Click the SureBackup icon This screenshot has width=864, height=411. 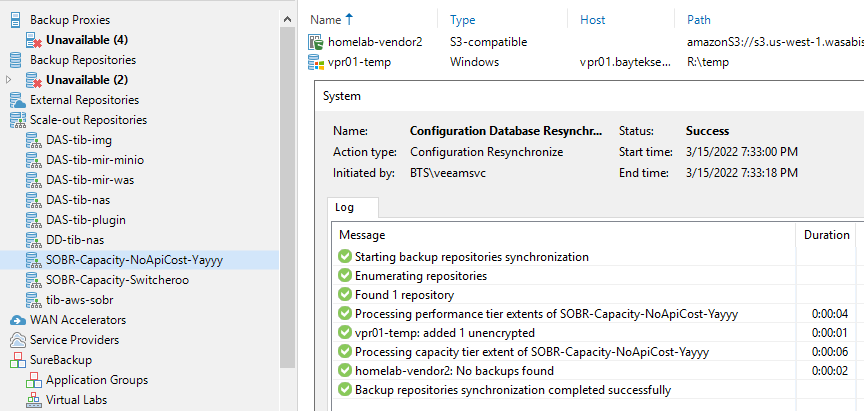[x=18, y=360]
